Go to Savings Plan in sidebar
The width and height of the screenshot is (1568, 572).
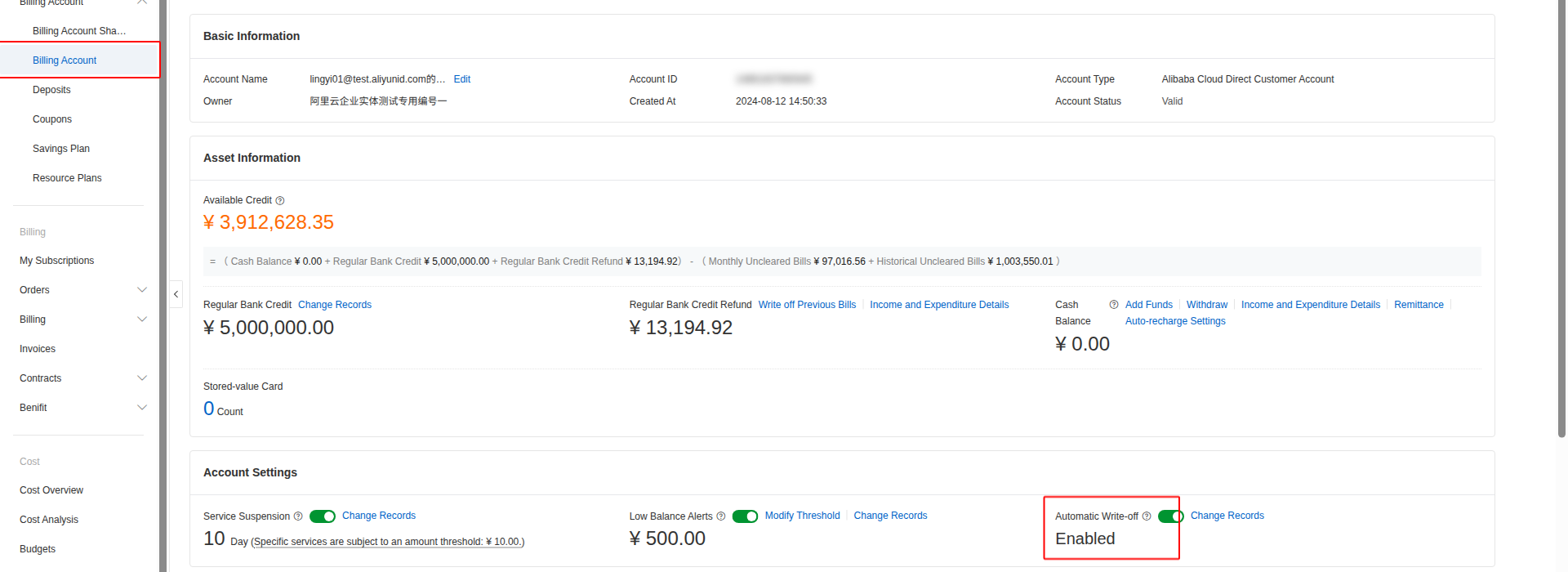click(x=61, y=149)
